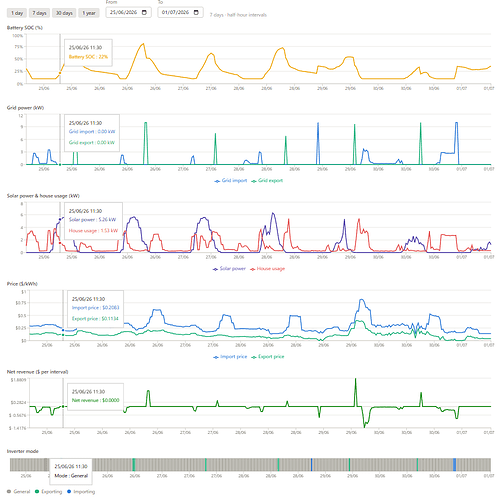The height and width of the screenshot is (500, 501).
Task: Click Battery SOC : 22% tooltip value
Action: click(88, 57)
